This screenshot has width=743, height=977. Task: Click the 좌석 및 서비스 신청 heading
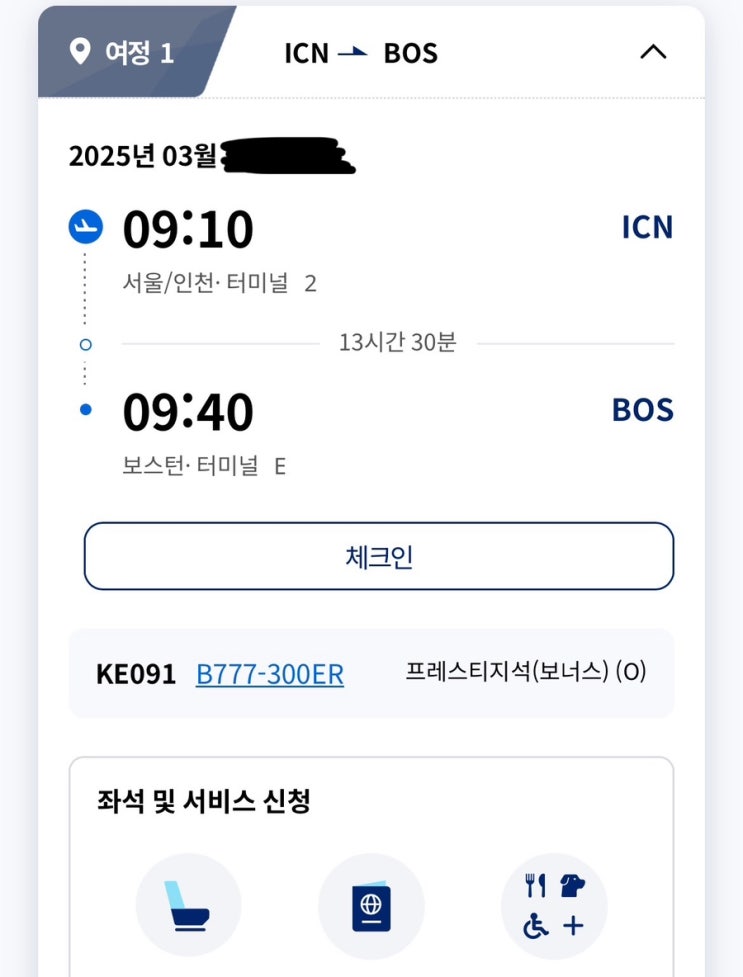pos(203,801)
